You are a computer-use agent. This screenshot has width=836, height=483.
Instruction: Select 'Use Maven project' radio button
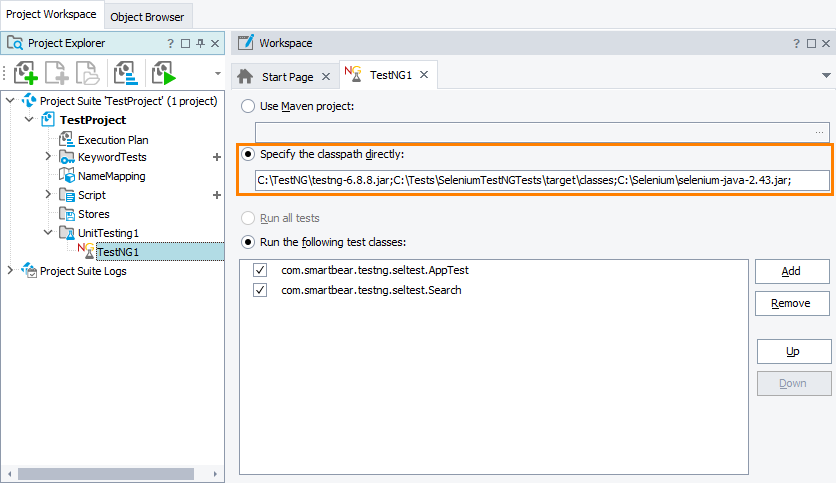(x=247, y=106)
